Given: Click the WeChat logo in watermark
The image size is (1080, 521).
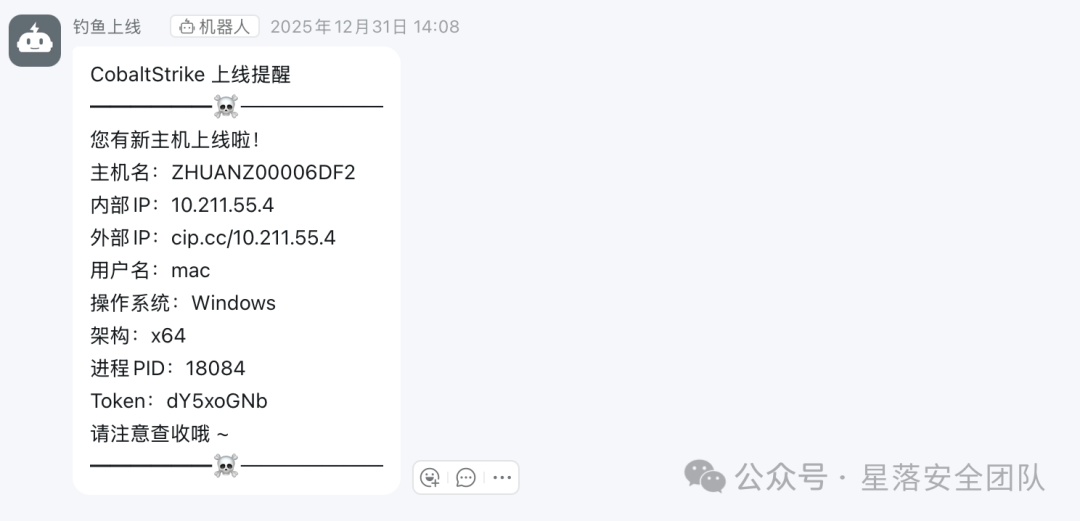Looking at the screenshot, I should (705, 477).
